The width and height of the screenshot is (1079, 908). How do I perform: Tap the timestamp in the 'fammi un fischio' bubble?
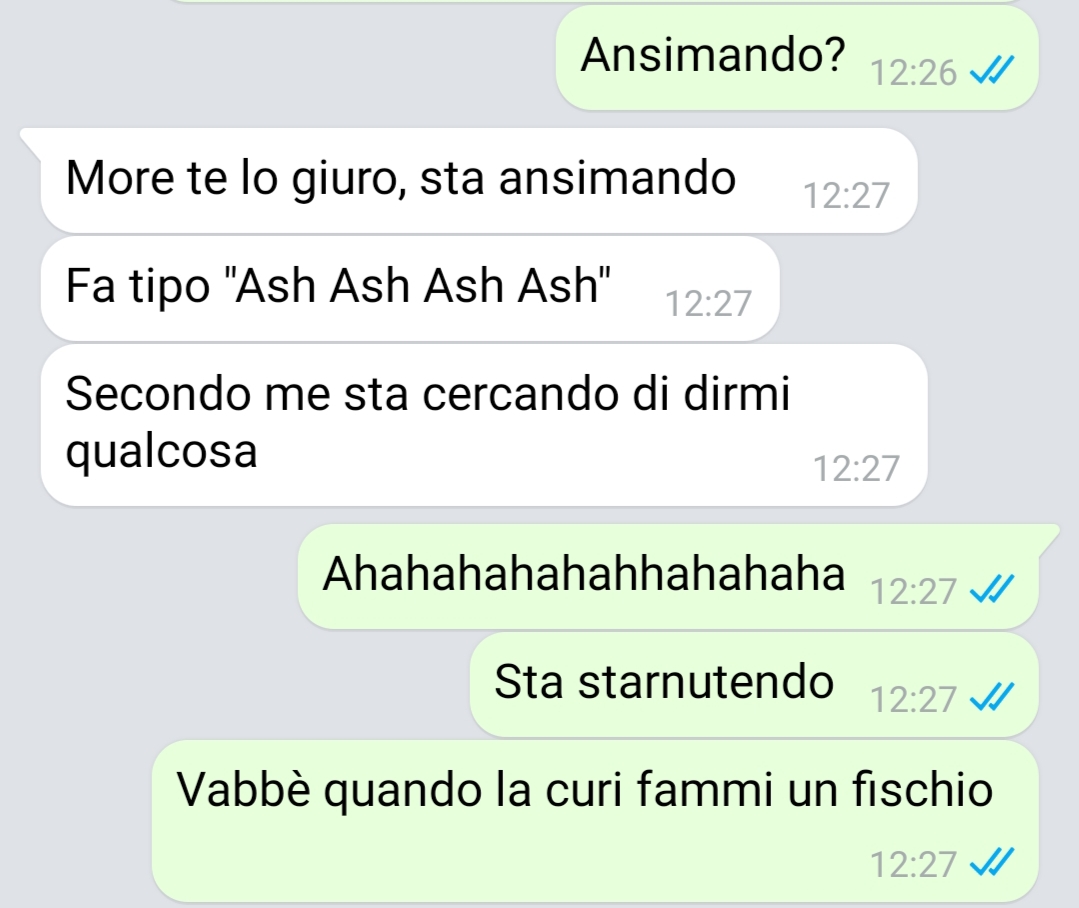point(913,864)
